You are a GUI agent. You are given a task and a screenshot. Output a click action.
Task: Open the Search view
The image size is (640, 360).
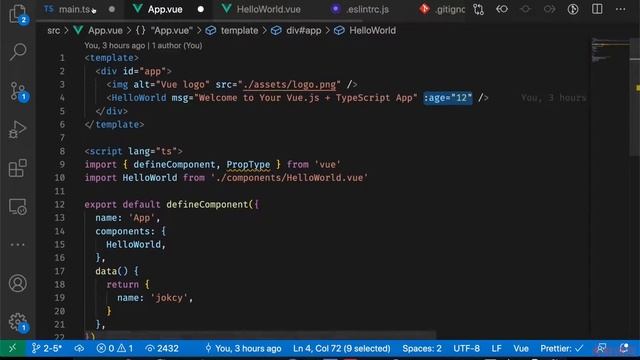point(18,52)
